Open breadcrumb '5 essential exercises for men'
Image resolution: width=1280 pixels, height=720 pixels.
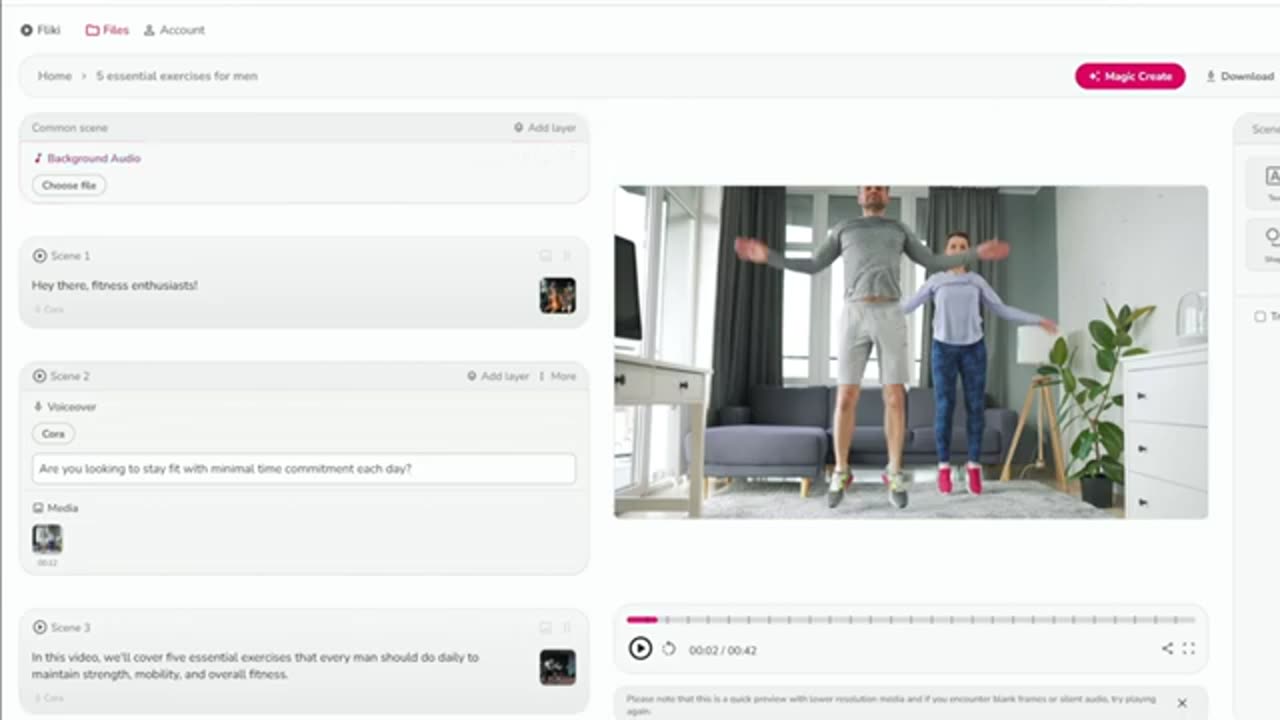point(177,76)
